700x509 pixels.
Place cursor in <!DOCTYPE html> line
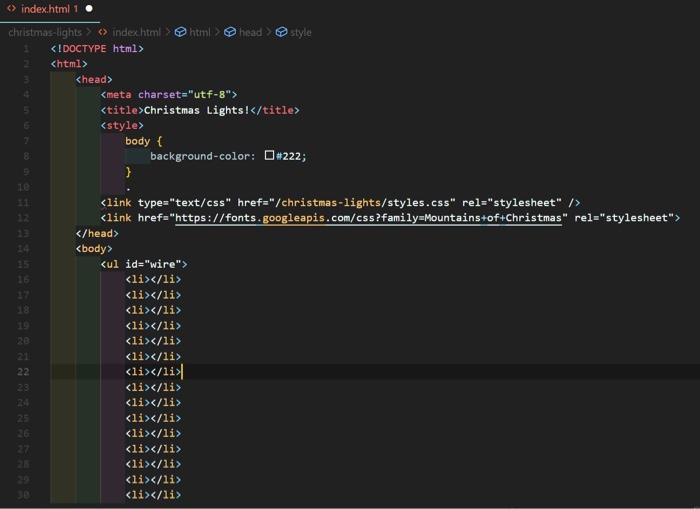tap(97, 49)
